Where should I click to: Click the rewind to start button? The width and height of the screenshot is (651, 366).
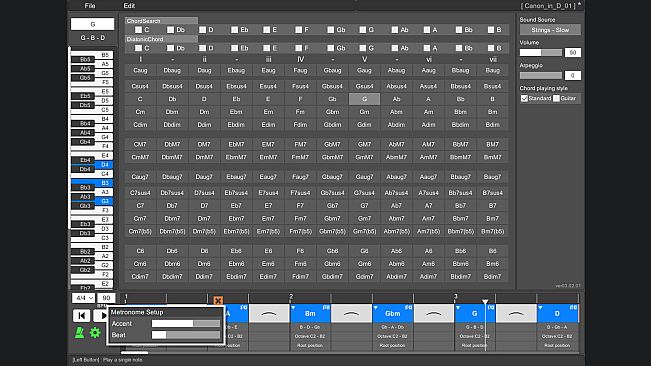pyautogui.click(x=81, y=316)
